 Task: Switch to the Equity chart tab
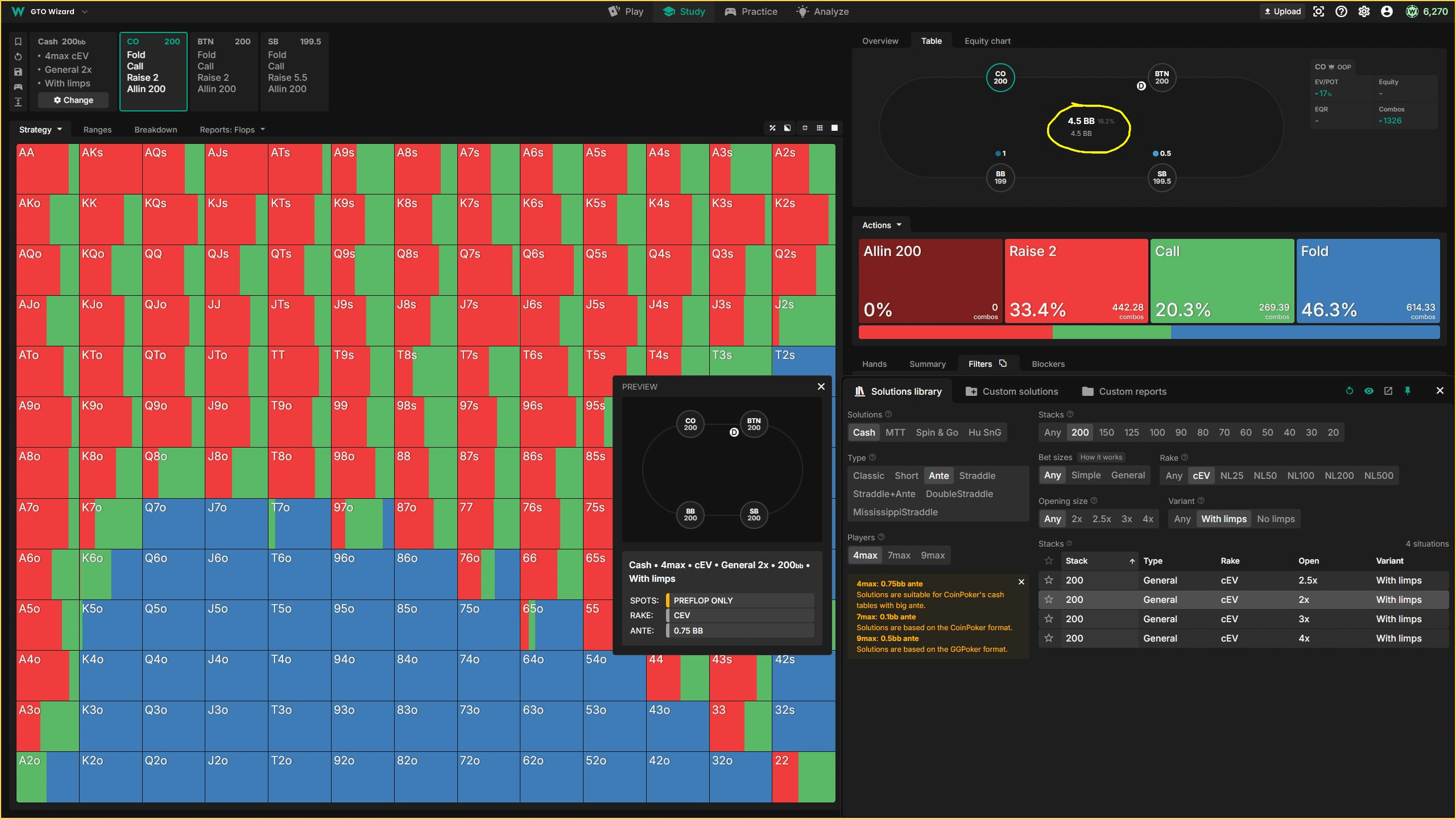987,40
